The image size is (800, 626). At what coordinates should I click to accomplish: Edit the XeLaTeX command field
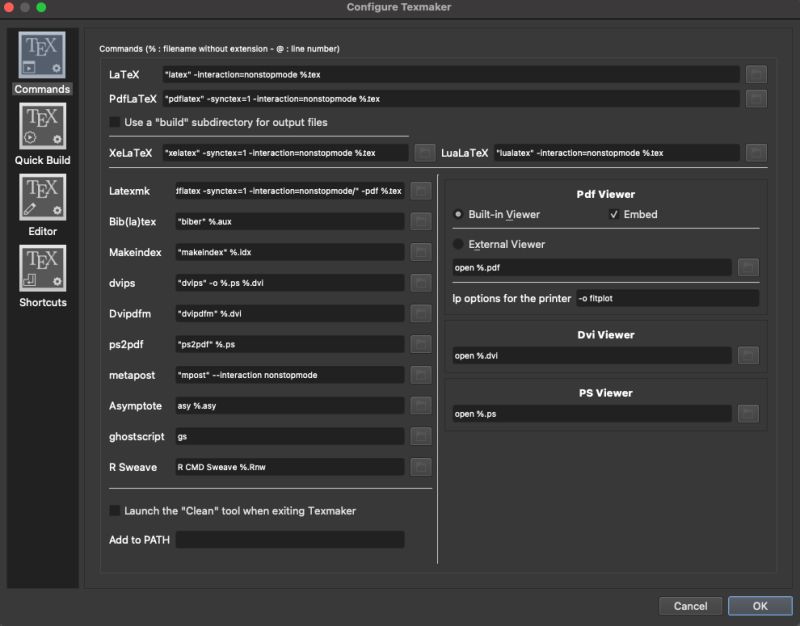[285, 153]
